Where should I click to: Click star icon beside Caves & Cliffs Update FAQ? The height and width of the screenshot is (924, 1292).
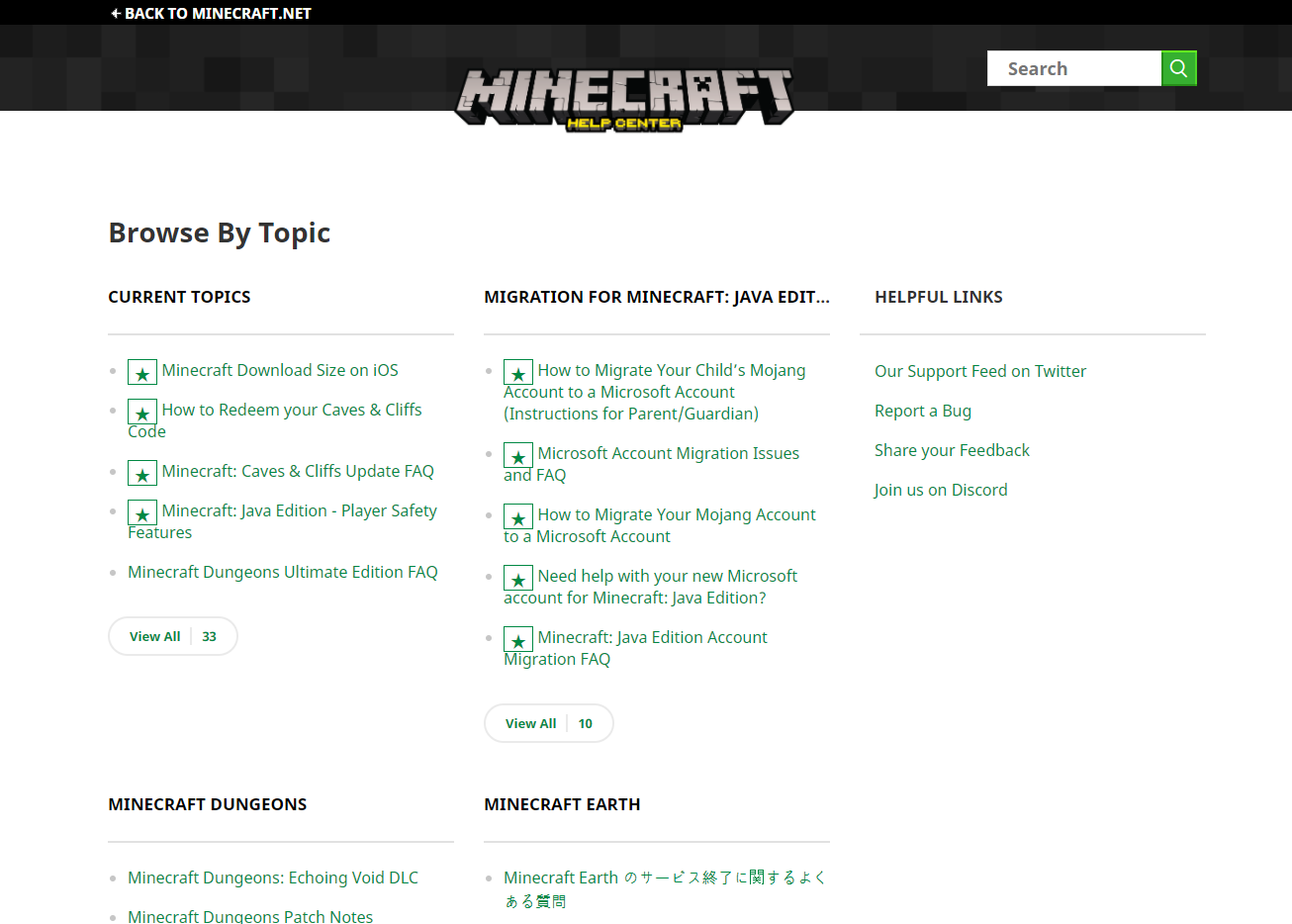click(x=142, y=473)
